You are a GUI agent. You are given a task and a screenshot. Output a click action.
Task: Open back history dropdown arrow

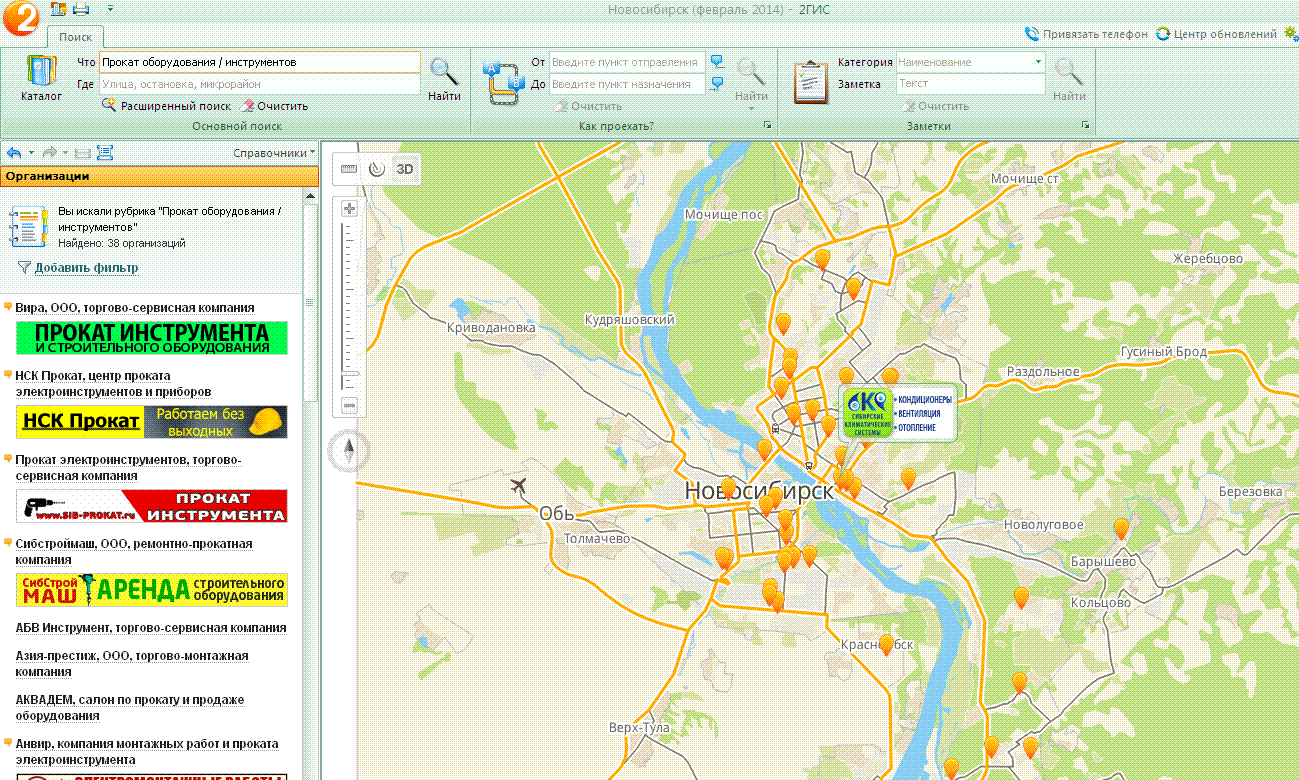(31, 153)
